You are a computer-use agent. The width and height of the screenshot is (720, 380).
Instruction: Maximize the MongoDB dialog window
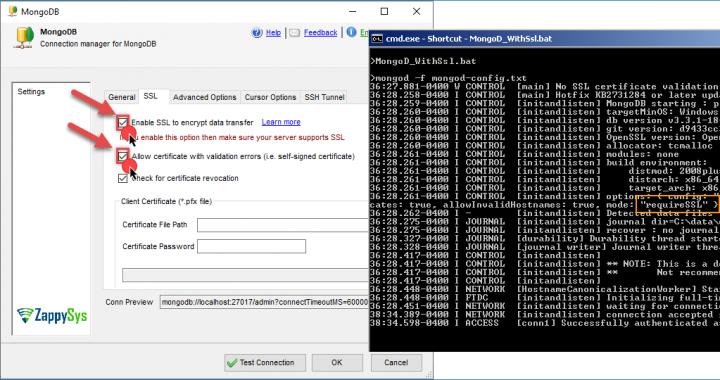(384, 11)
